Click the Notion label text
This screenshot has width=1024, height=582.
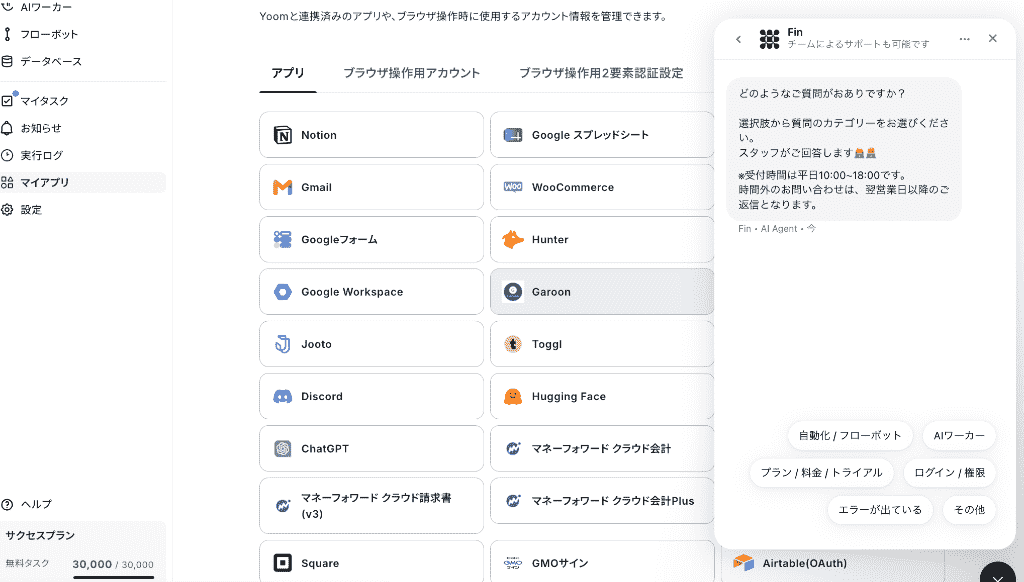tap(319, 135)
